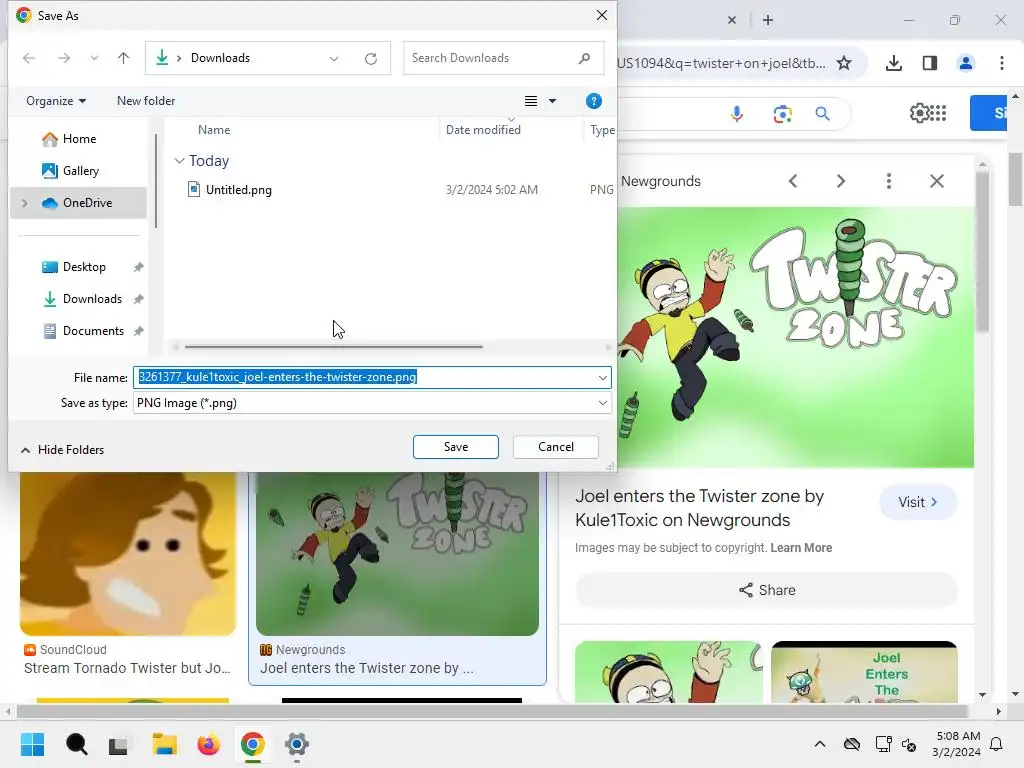Open preview panel more options

(889, 182)
